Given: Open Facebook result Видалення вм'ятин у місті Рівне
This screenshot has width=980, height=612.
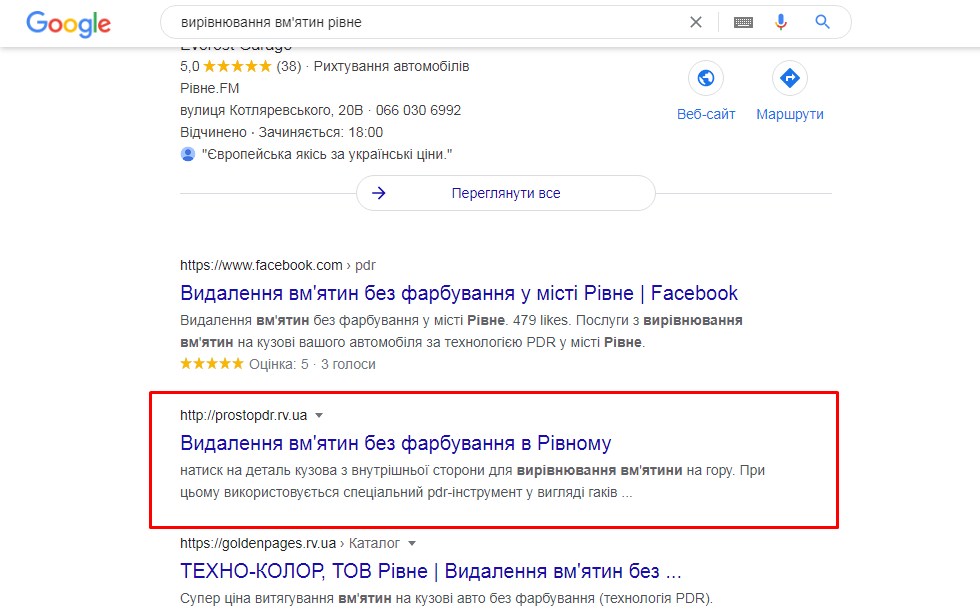Looking at the screenshot, I should click(459, 293).
